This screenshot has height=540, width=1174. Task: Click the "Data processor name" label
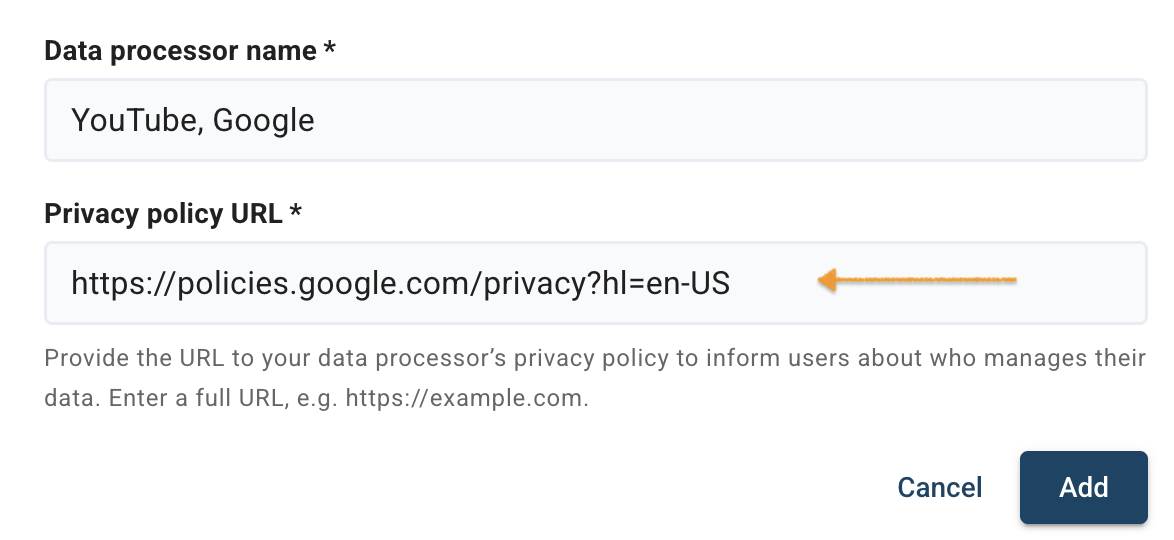(180, 51)
